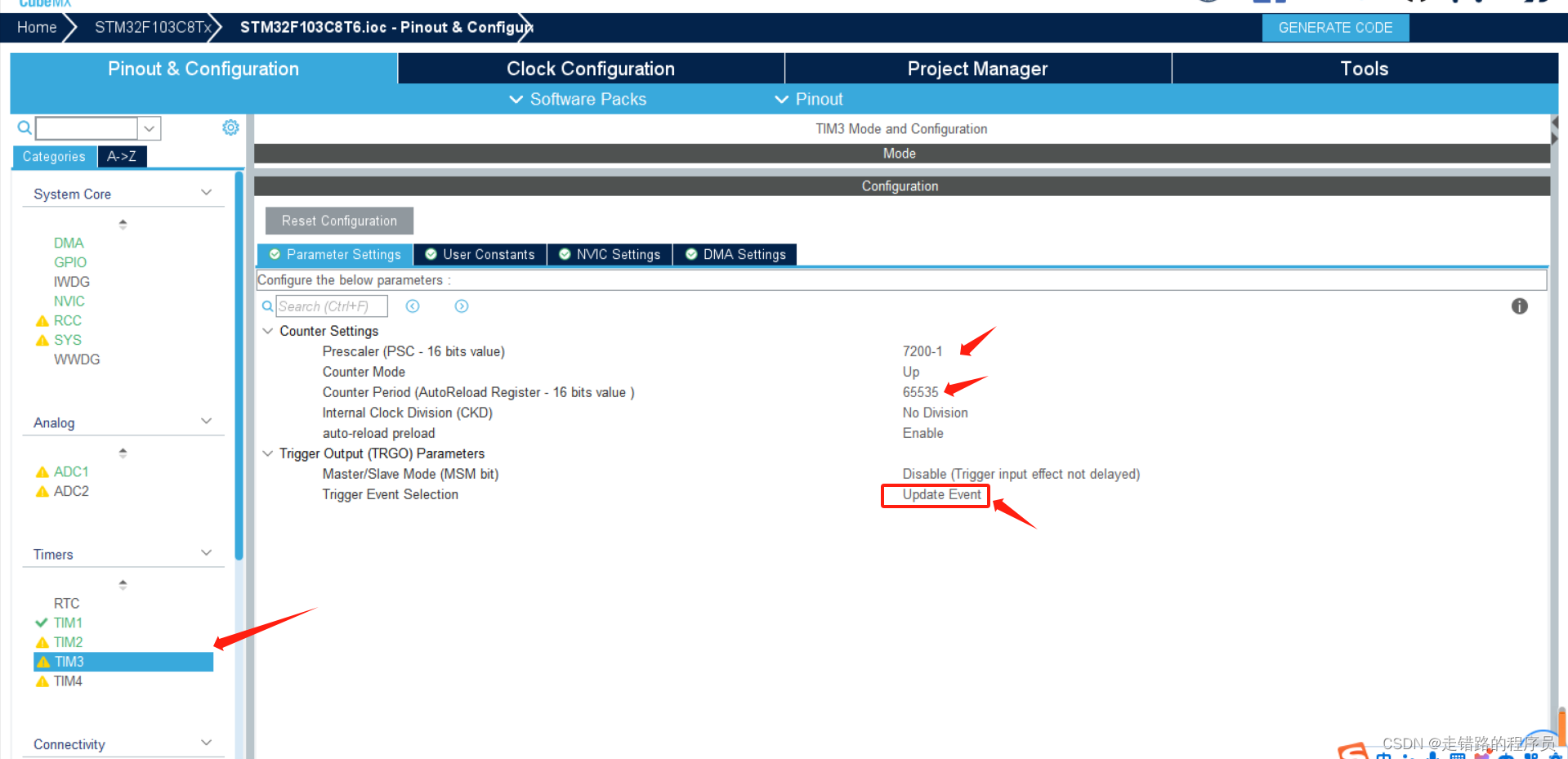Select WWDG in System Core

pos(77,359)
